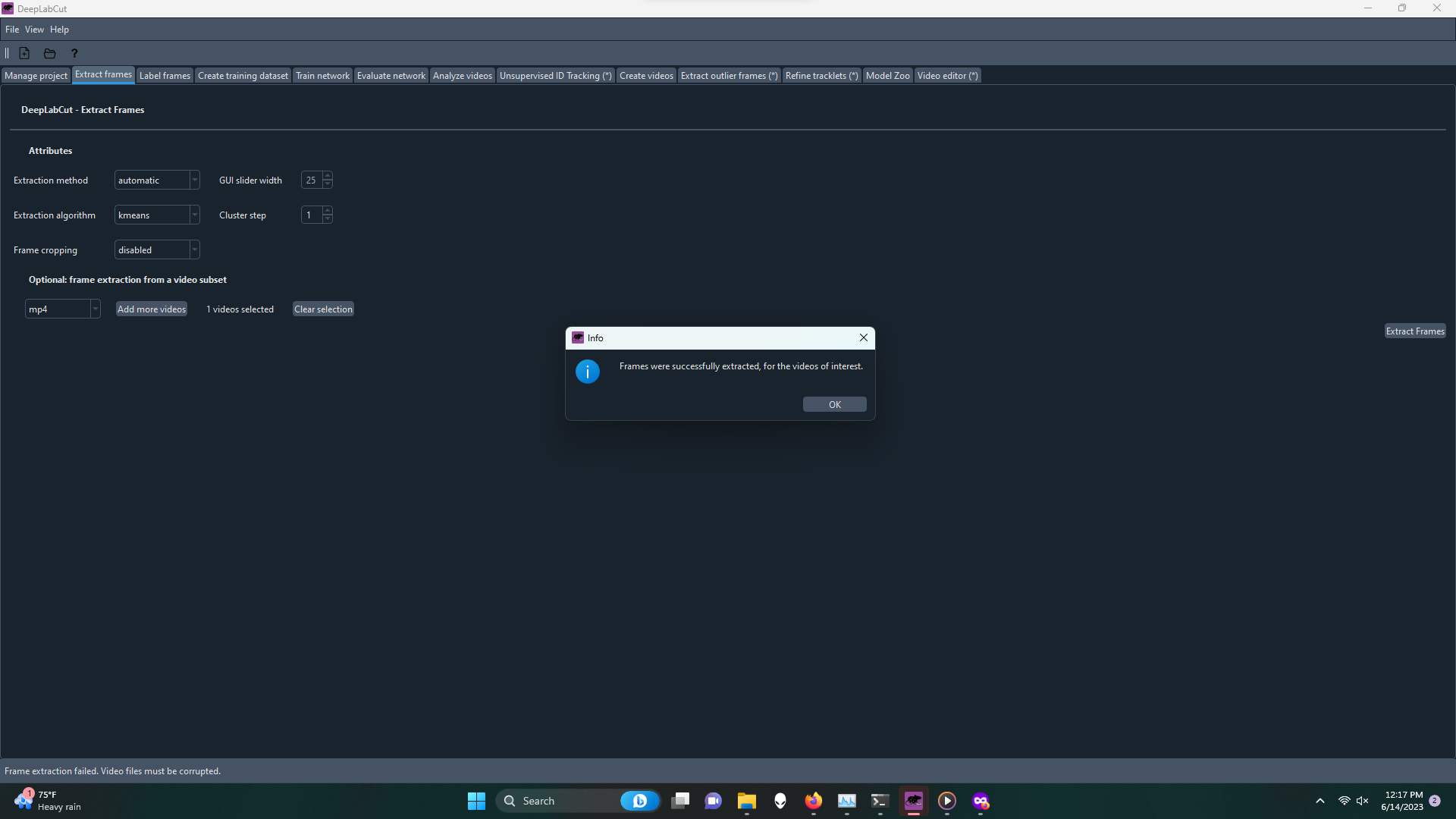The height and width of the screenshot is (819, 1456).
Task: Click the question mark help icon
Action: (x=74, y=53)
